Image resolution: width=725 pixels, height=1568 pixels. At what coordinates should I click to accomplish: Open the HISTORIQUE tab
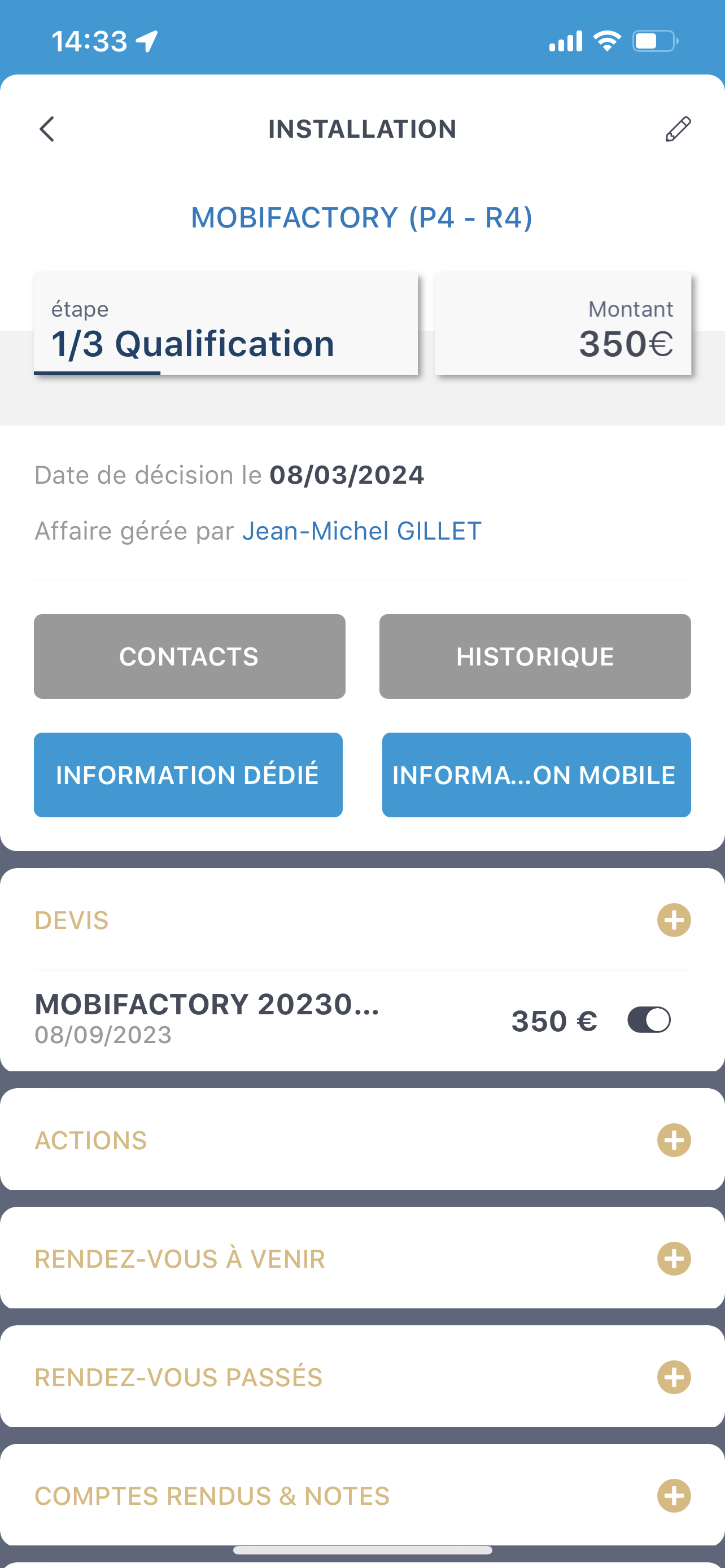pyautogui.click(x=535, y=656)
